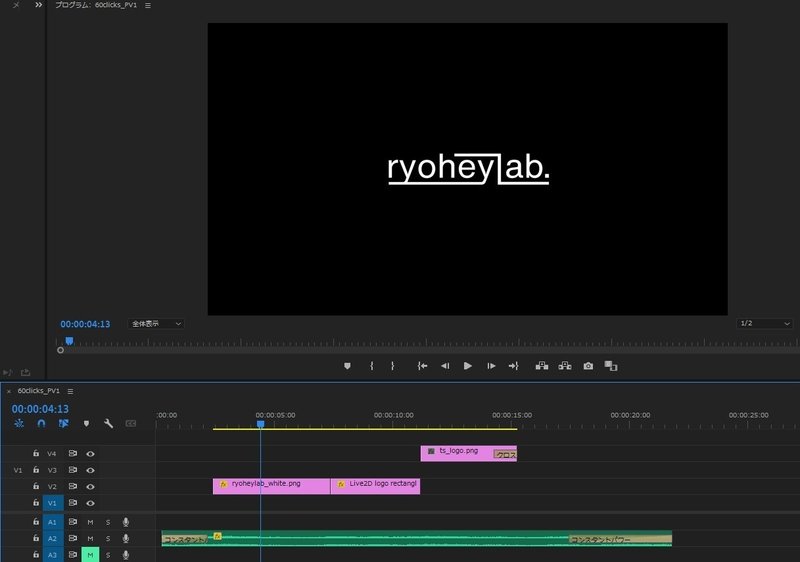Image resolution: width=800 pixels, height=562 pixels.
Task: Click the Program monitor playhead scrubber
Action: 69,341
